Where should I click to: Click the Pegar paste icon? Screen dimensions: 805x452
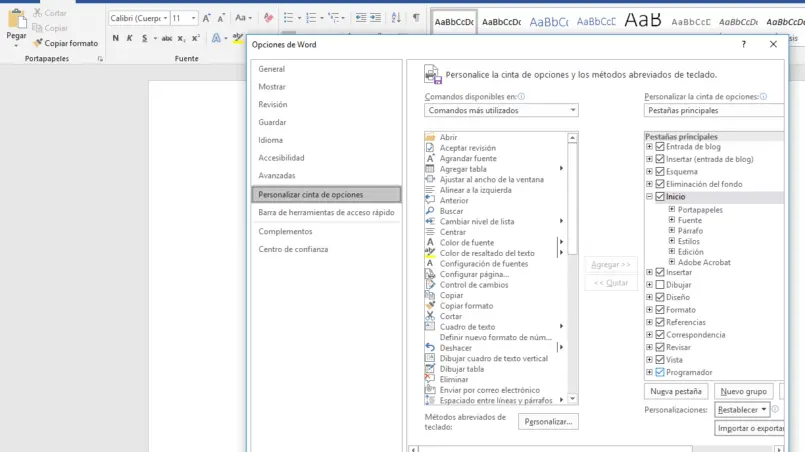tap(17, 19)
